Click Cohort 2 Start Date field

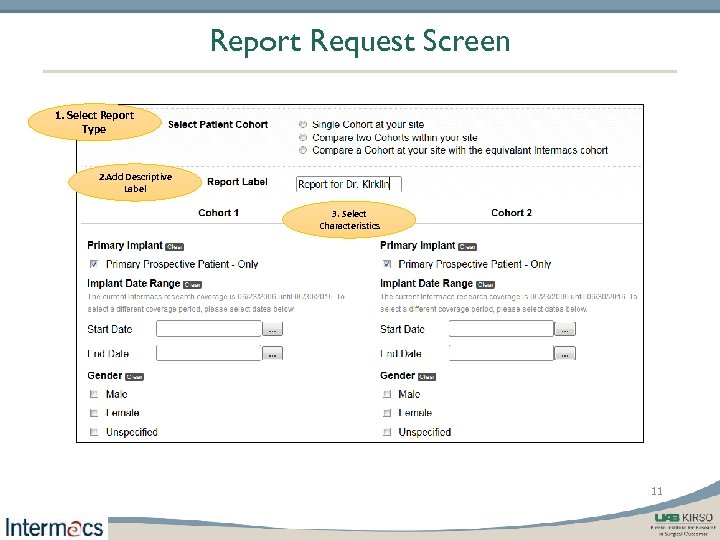[501, 329]
